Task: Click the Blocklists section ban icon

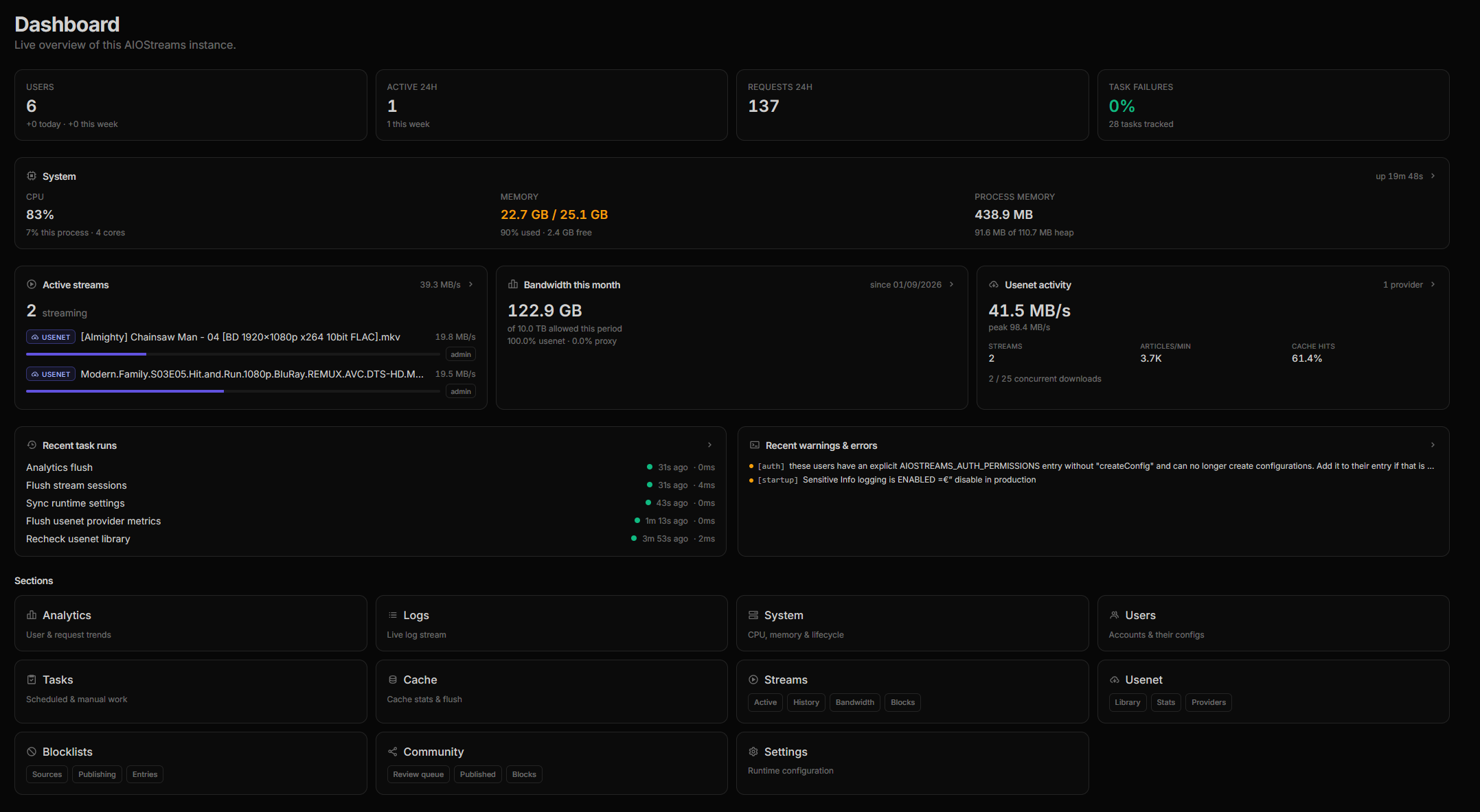Action: pos(32,752)
